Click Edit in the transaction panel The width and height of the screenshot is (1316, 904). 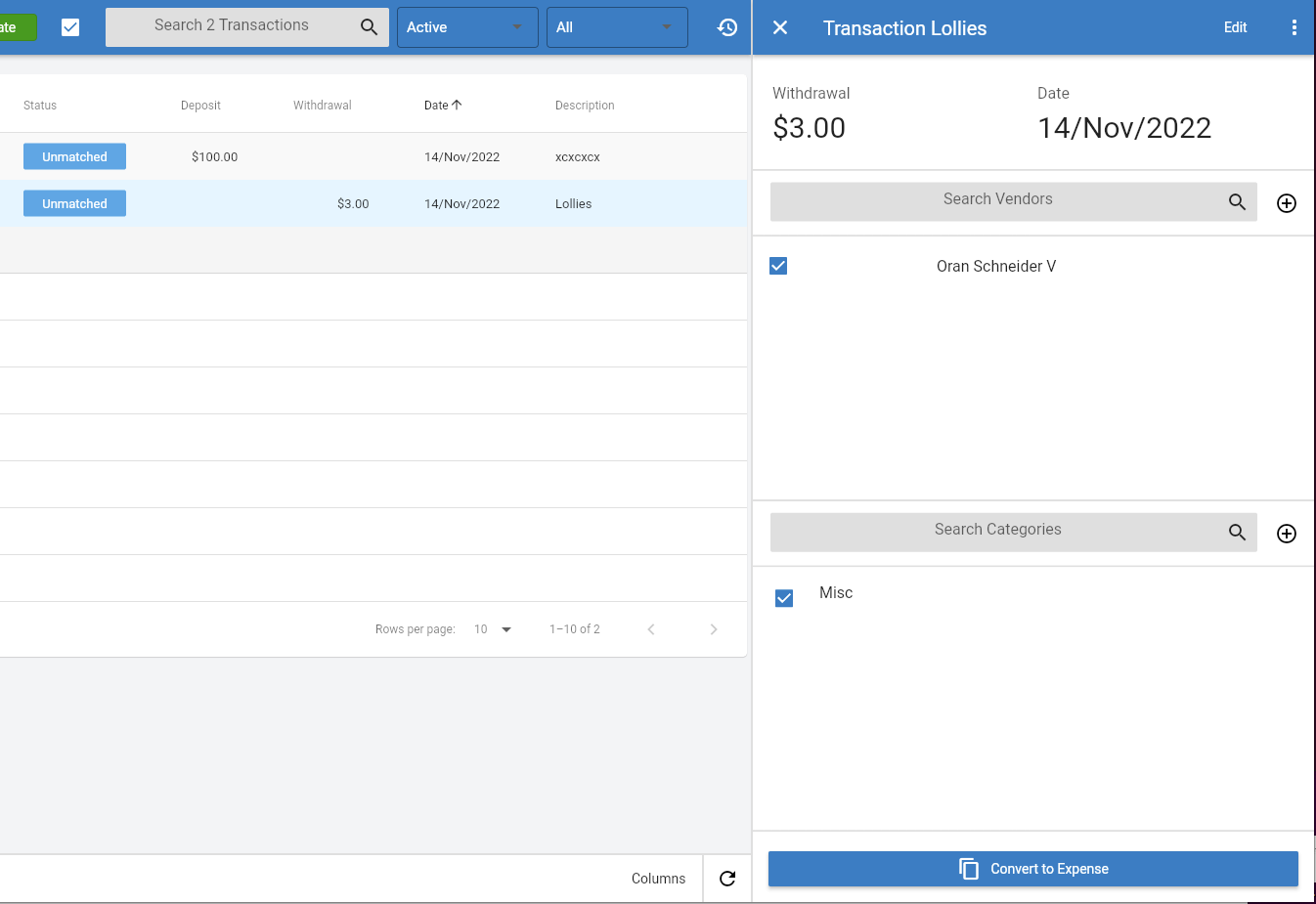1236,27
